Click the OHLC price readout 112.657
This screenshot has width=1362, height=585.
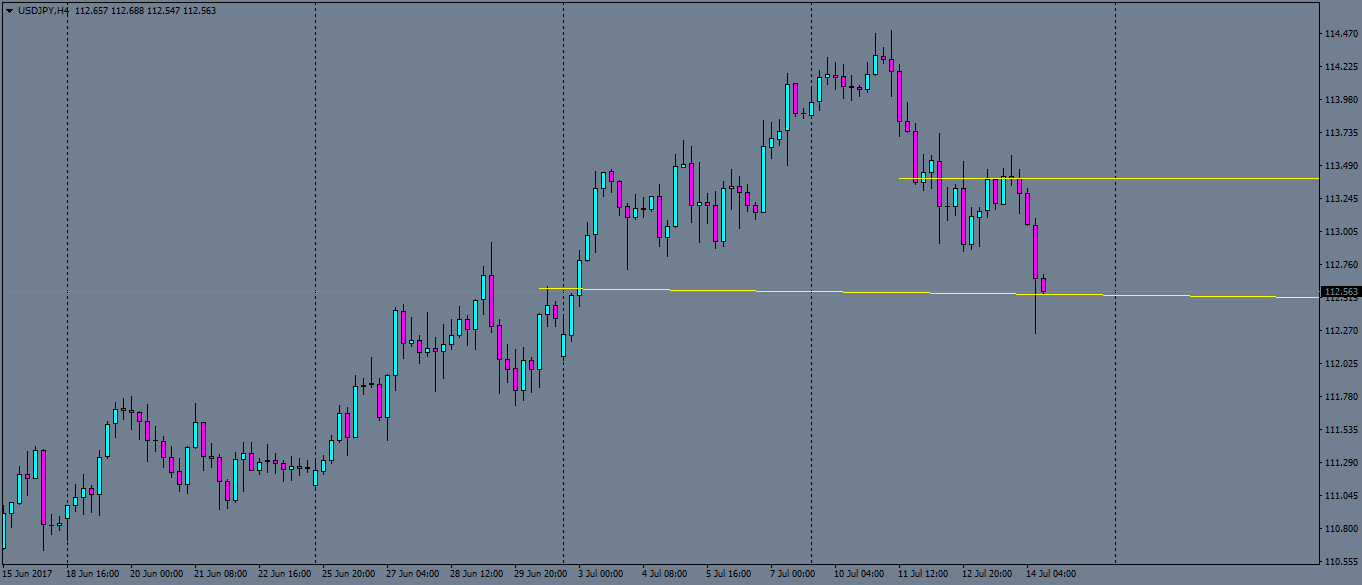(91, 10)
